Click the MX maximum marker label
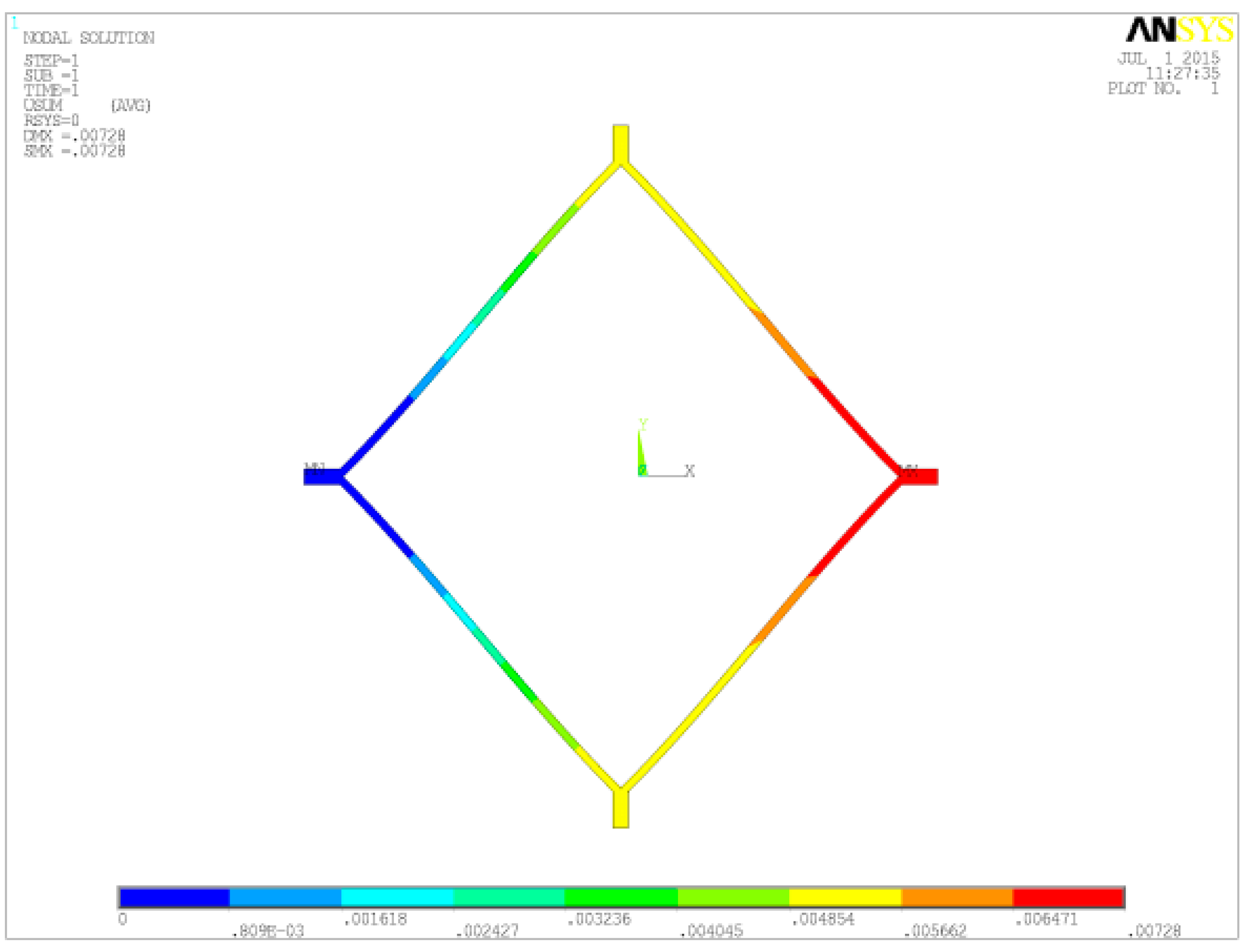This screenshot has height=952, width=1247. click(x=908, y=471)
